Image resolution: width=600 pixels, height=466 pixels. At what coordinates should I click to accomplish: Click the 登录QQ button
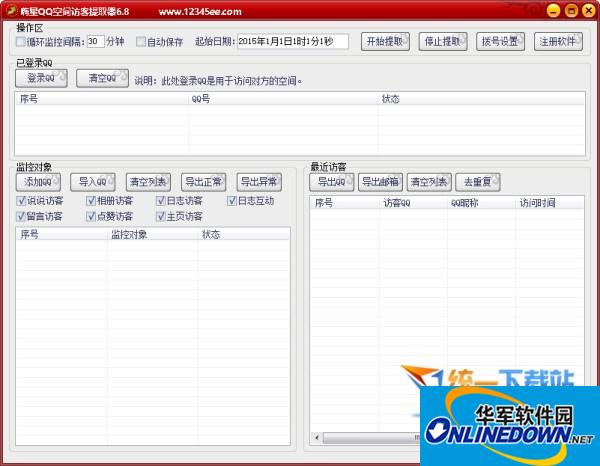click(41, 78)
